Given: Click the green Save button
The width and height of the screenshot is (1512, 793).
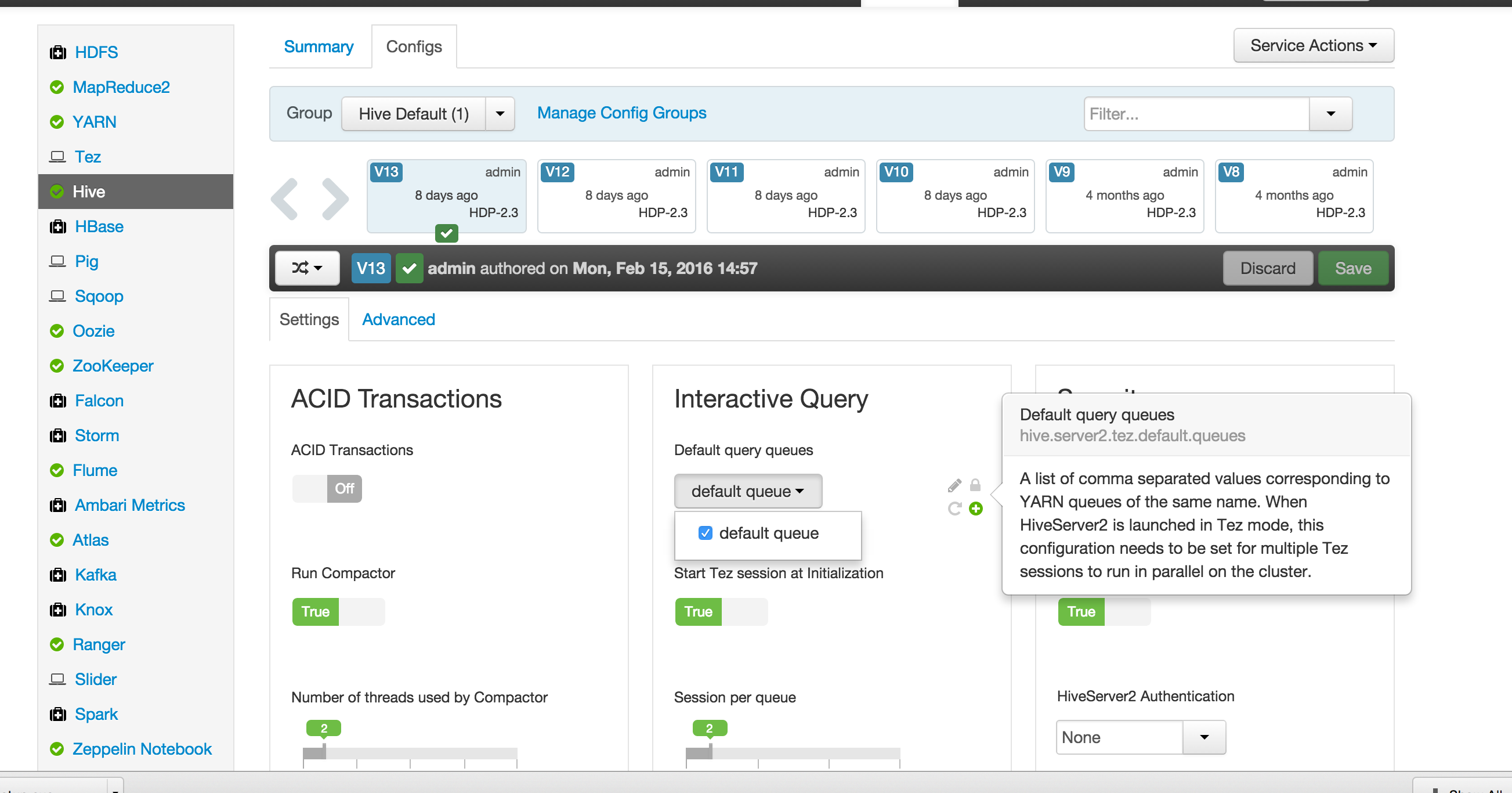Looking at the screenshot, I should tap(1352, 268).
